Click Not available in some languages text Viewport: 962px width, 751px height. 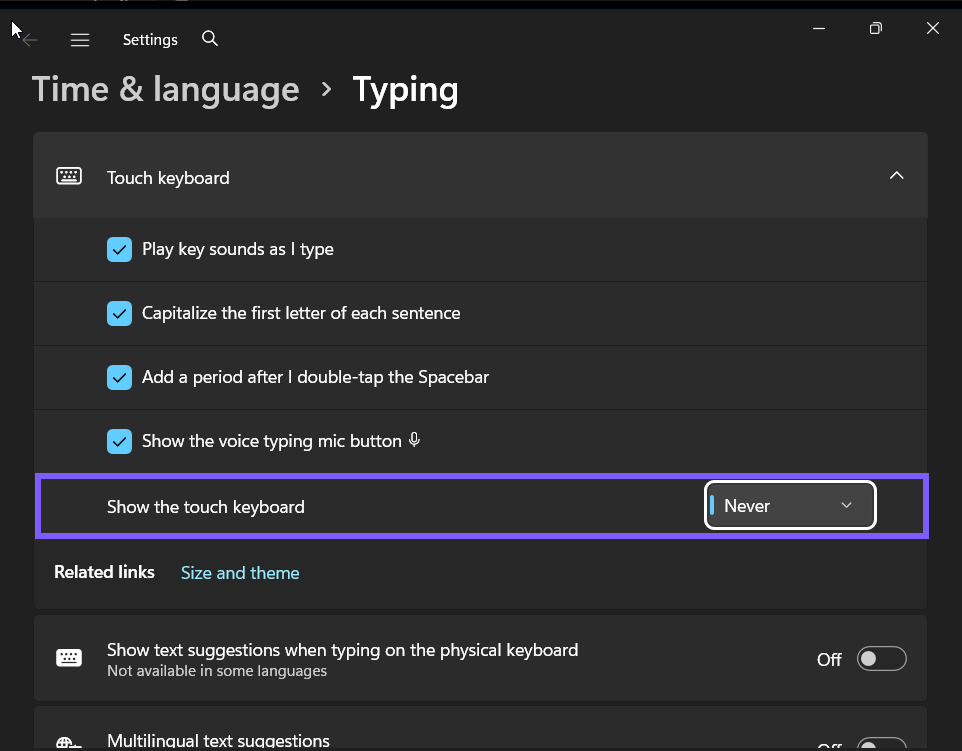pos(217,671)
